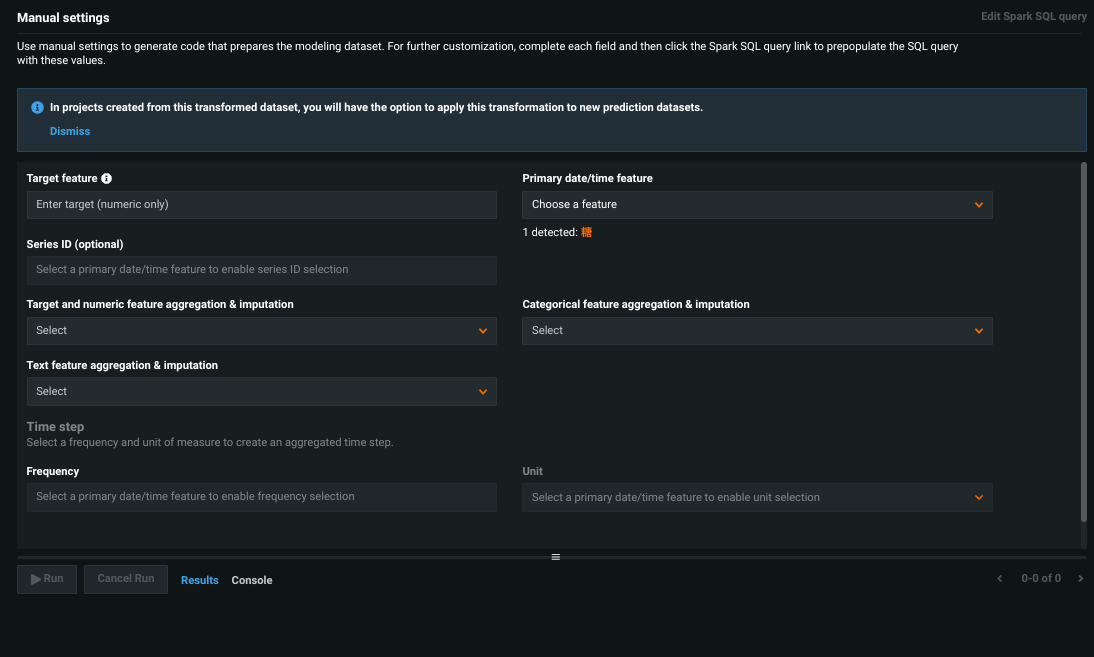This screenshot has height=657, width=1094.
Task: Switch to the Console tab
Action: [x=252, y=580]
